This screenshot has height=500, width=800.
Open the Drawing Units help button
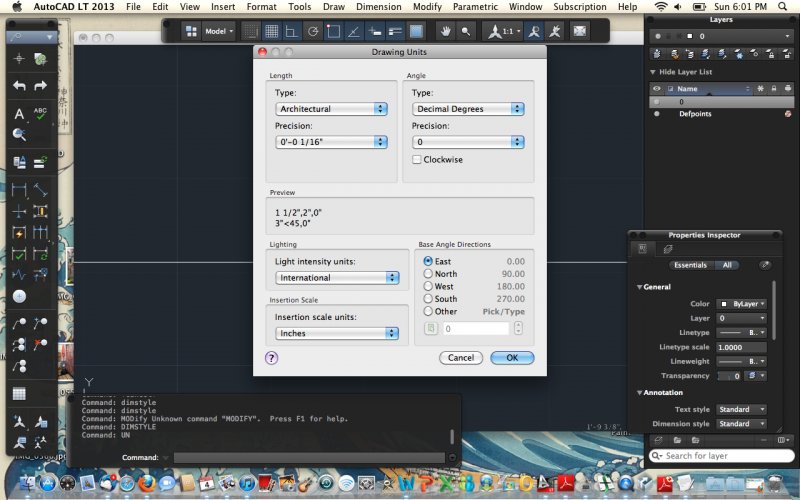point(271,357)
